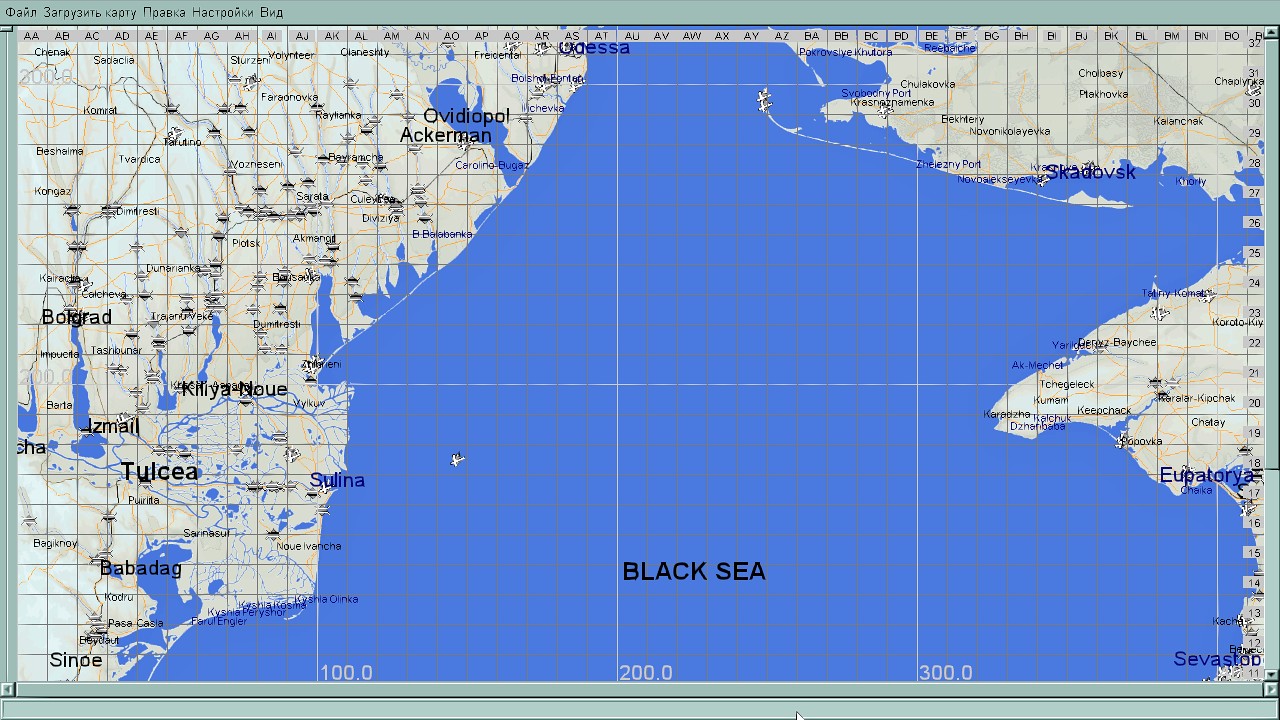Click the Eupatorya city label
The image size is (1280, 720).
tap(1207, 475)
